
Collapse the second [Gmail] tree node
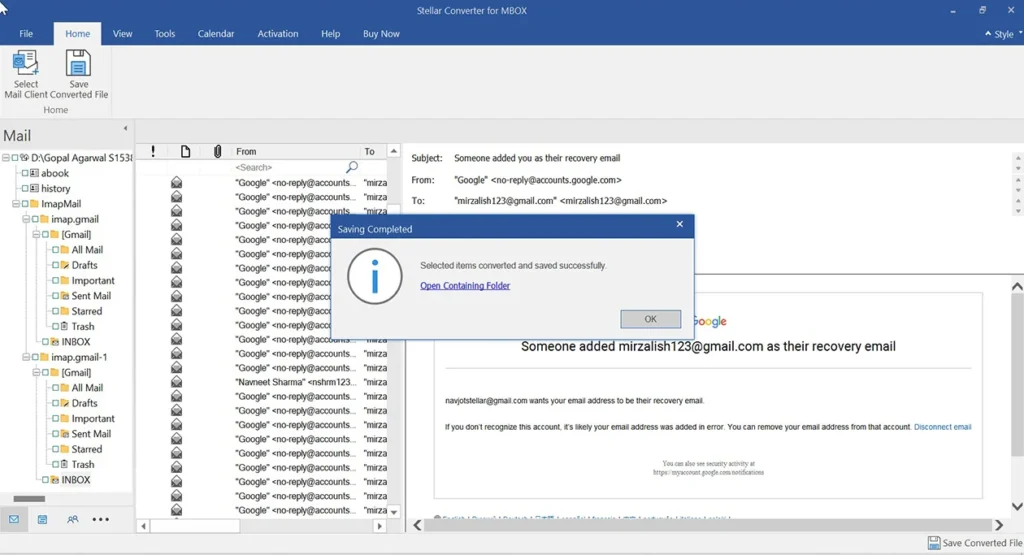click(x=37, y=372)
